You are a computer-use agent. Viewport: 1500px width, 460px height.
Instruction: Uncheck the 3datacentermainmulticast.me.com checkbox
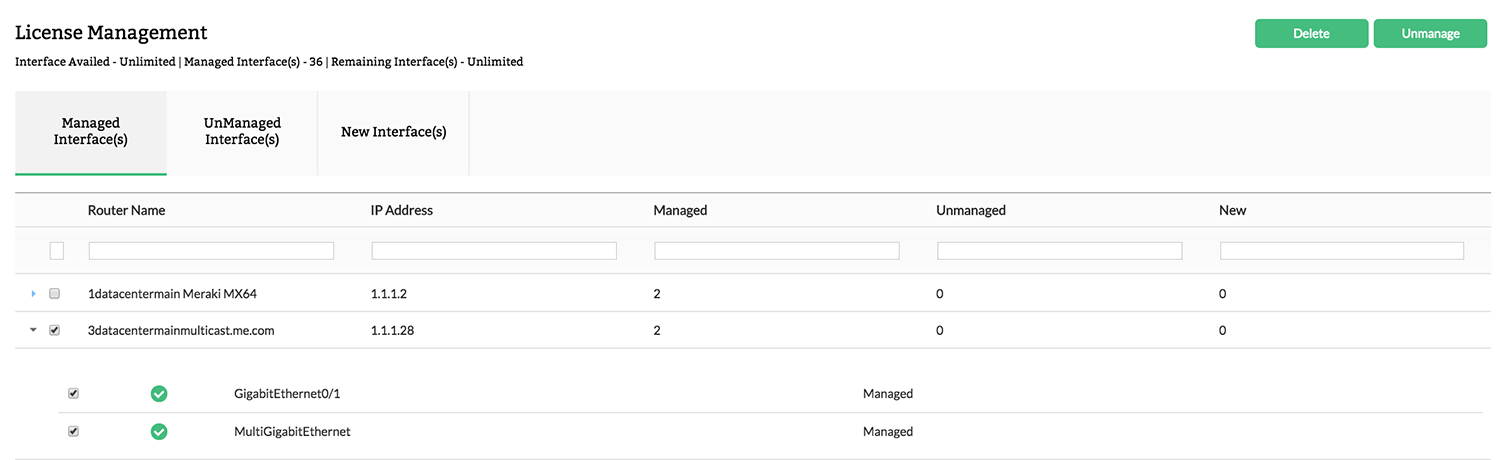(x=55, y=330)
